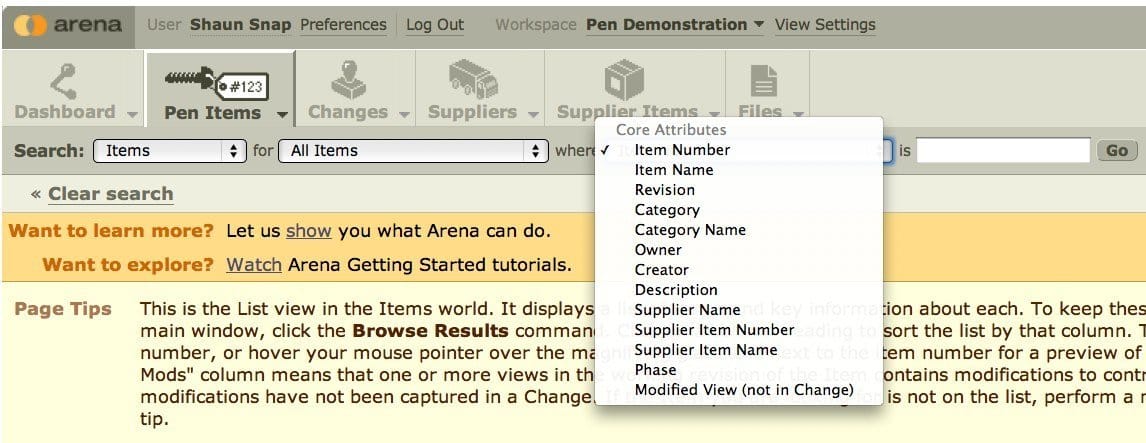Expand the Changes tab arrow
Viewport: 1146px width, 443px height.
[x=404, y=115]
